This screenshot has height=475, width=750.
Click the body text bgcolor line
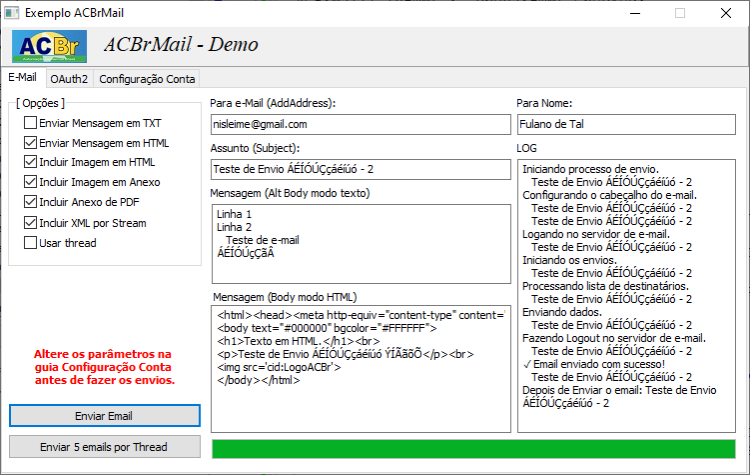pyautogui.click(x=327, y=328)
